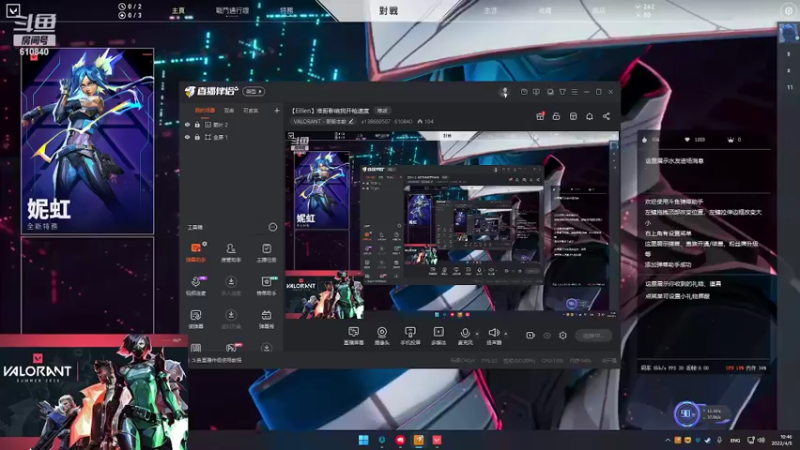Open the middle tool in the second toolbox row
The width and height of the screenshot is (800, 450).
tap(231, 286)
